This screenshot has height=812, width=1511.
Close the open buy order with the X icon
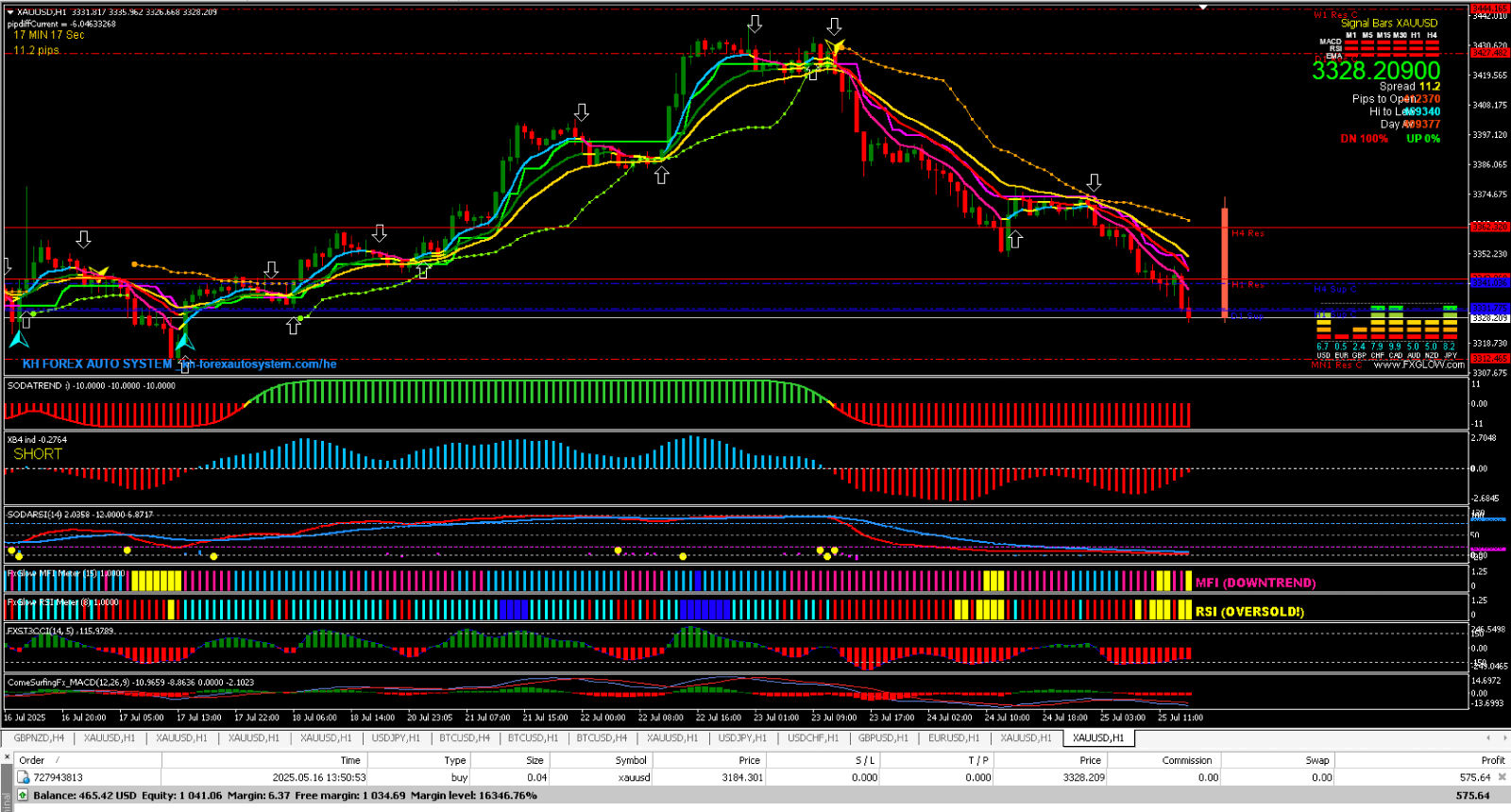tap(1503, 777)
